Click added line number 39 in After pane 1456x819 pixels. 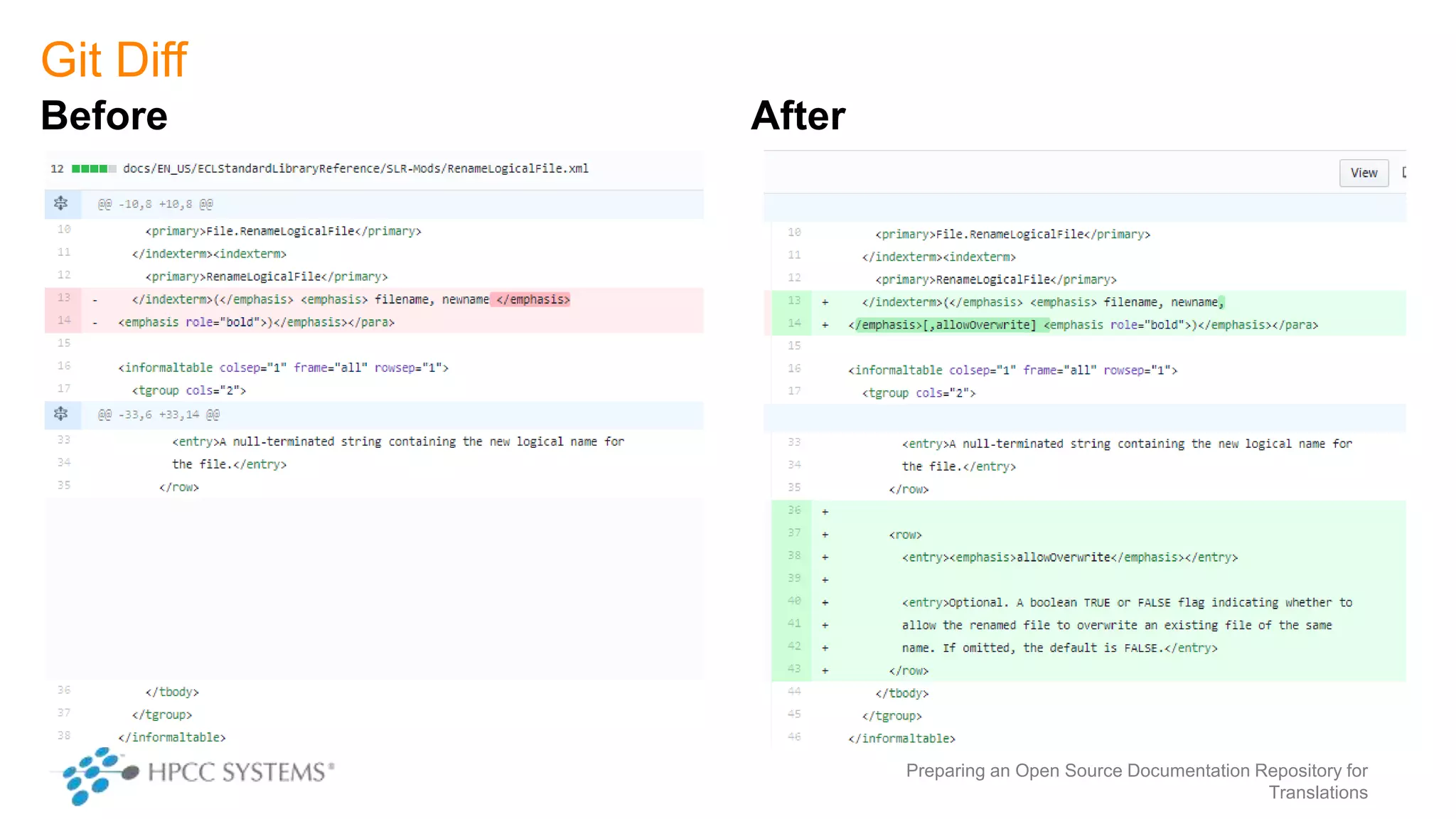click(794, 578)
